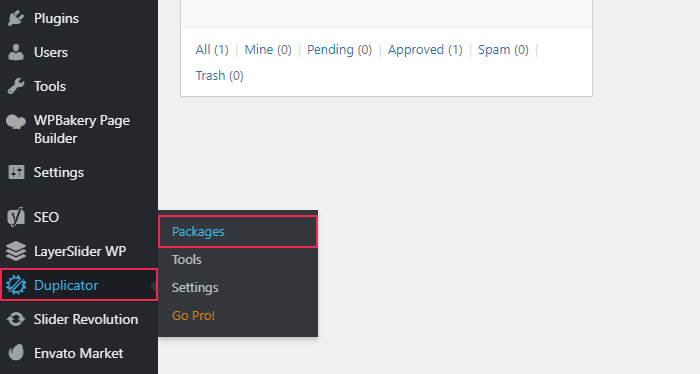Click the Plugins plug icon

(16, 18)
